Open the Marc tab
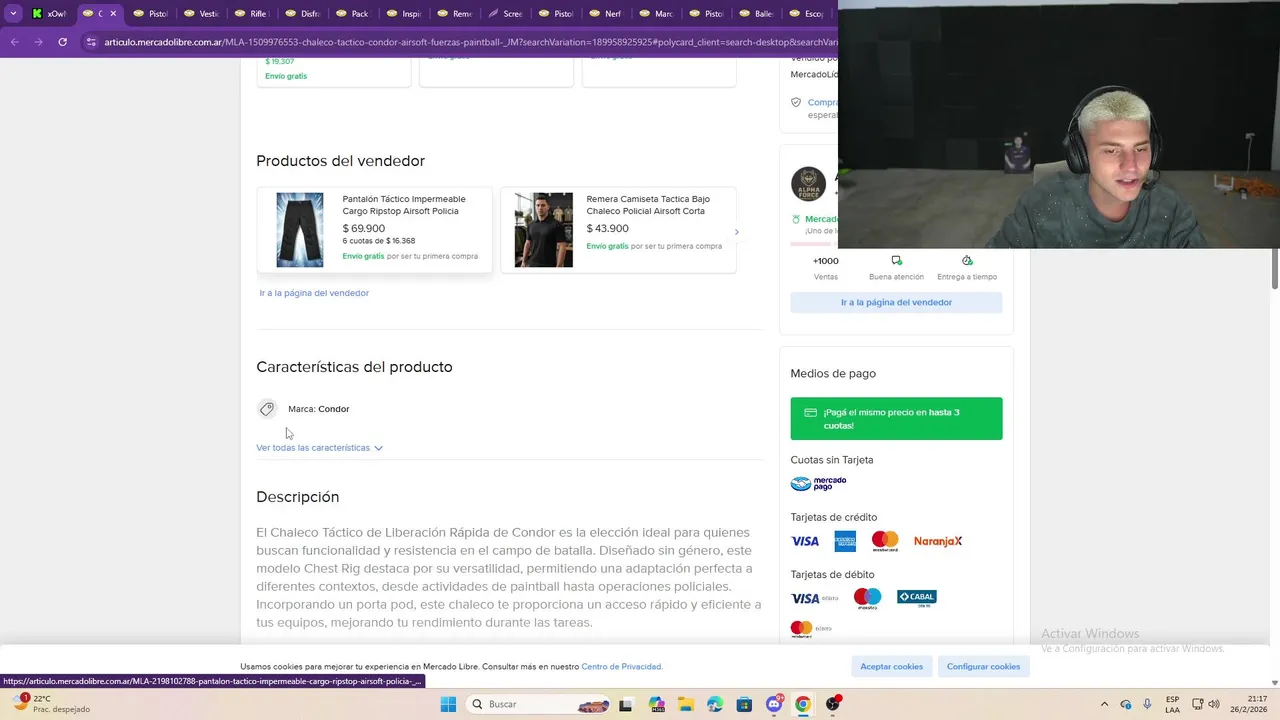 click(x=655, y=14)
